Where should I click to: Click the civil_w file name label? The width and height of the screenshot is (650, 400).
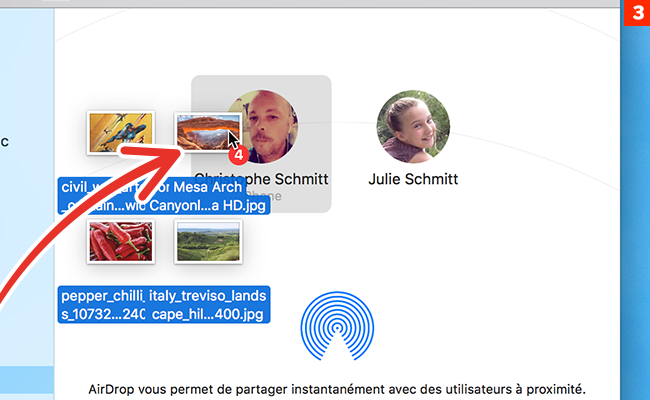point(87,188)
